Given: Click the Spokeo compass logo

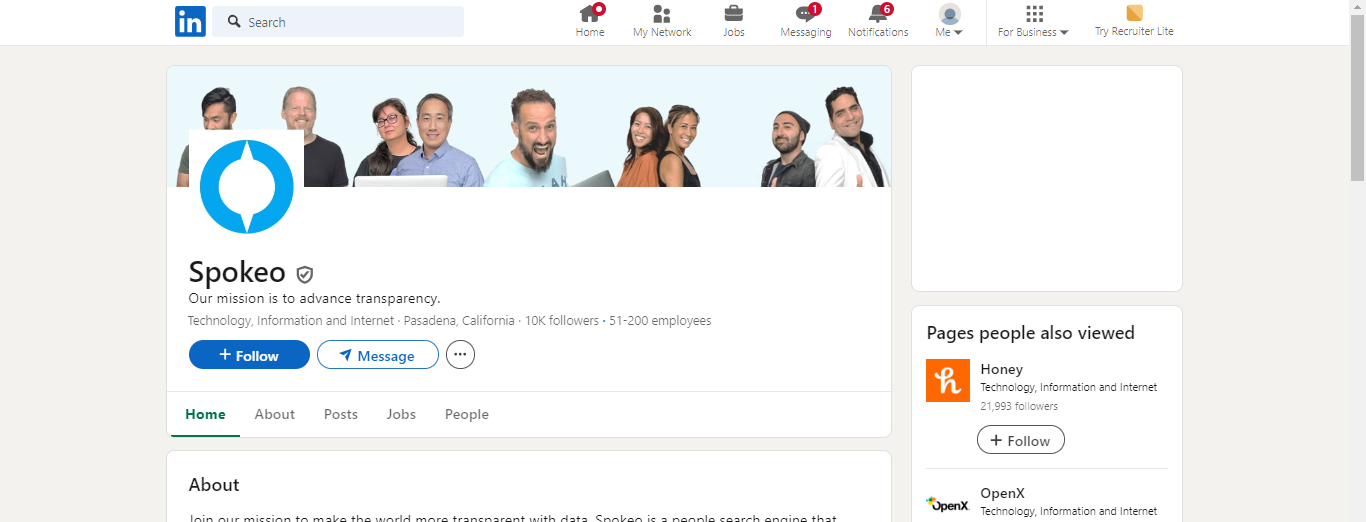Looking at the screenshot, I should [x=247, y=187].
